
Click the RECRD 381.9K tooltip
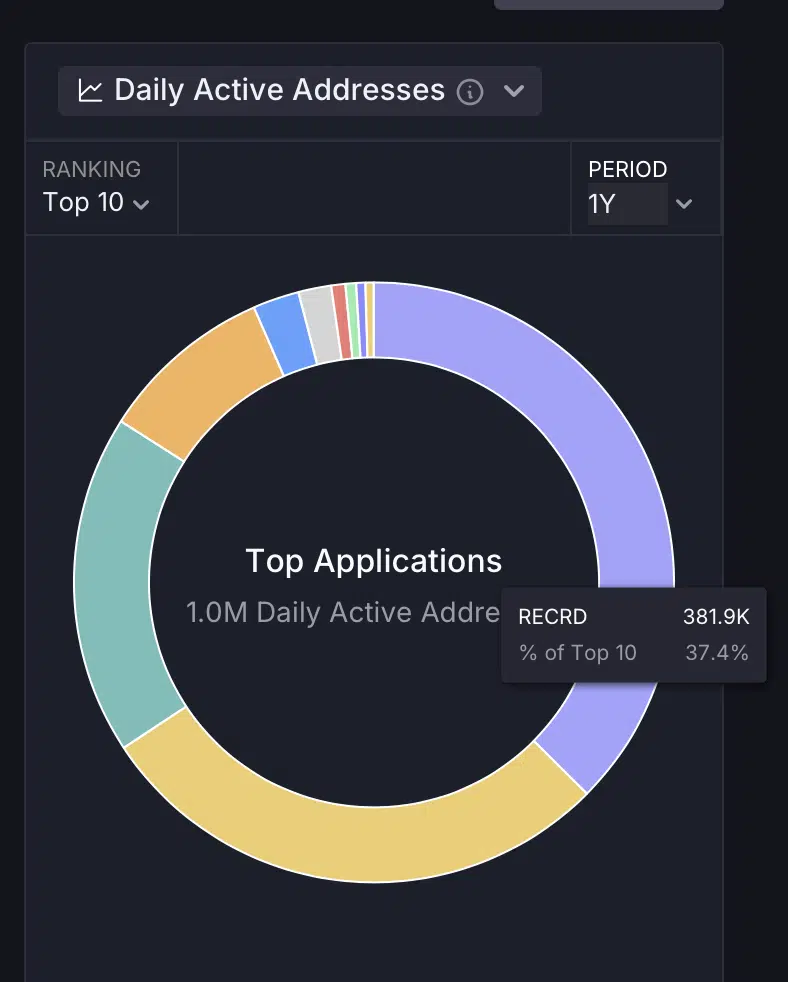pos(633,635)
